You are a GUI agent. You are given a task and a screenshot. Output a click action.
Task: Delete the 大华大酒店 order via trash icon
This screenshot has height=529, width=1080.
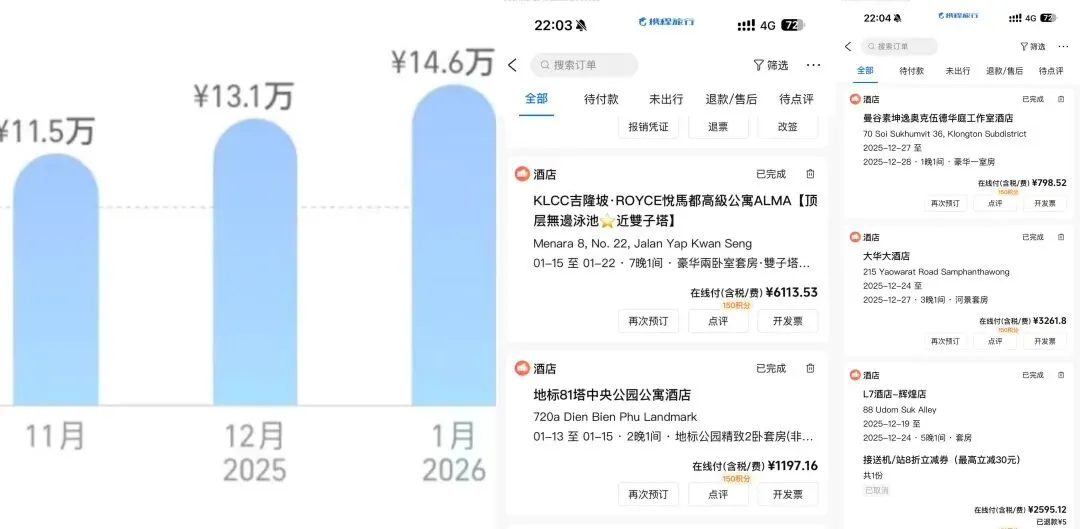(x=1061, y=237)
